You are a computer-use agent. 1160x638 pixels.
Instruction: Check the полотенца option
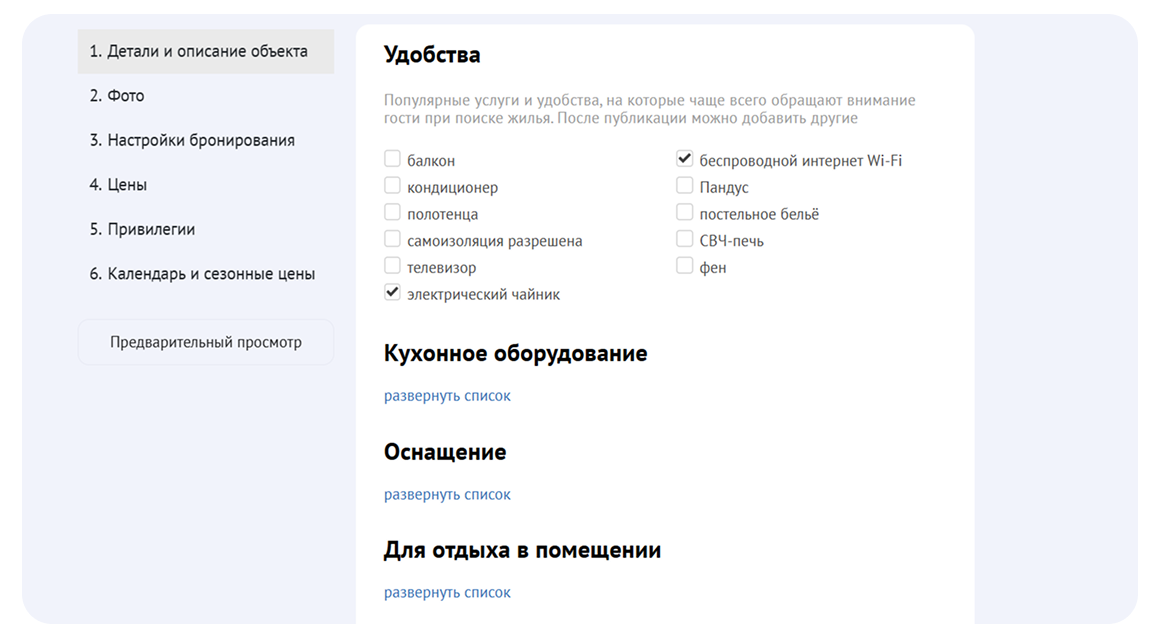click(x=393, y=213)
